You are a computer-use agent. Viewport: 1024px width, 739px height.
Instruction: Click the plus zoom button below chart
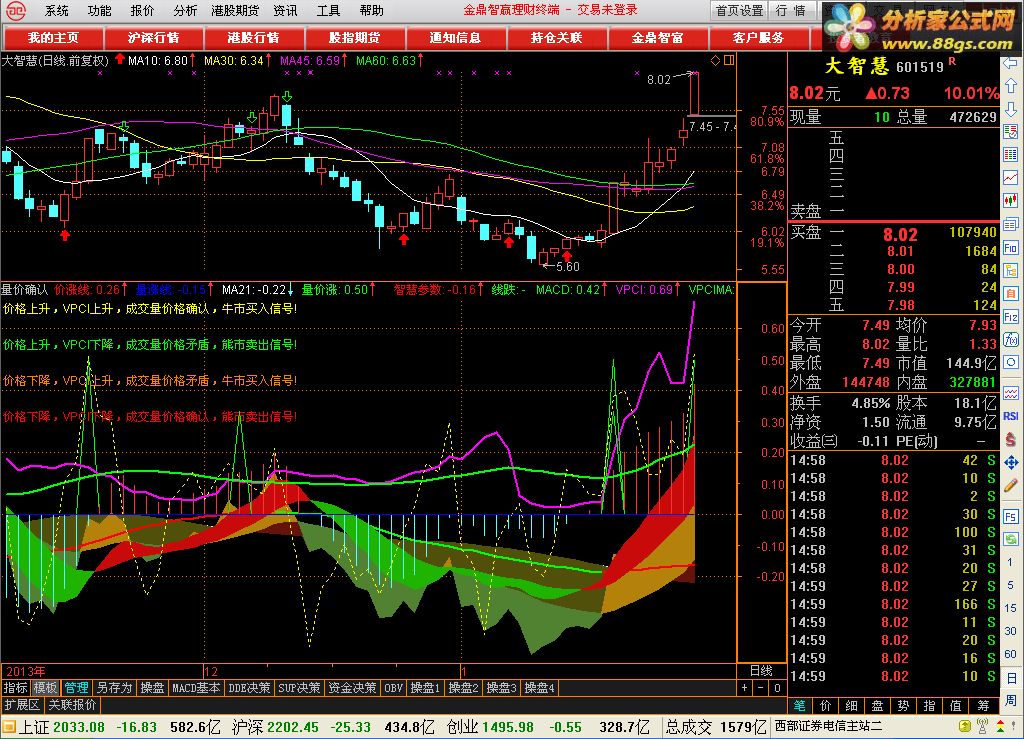[744, 688]
